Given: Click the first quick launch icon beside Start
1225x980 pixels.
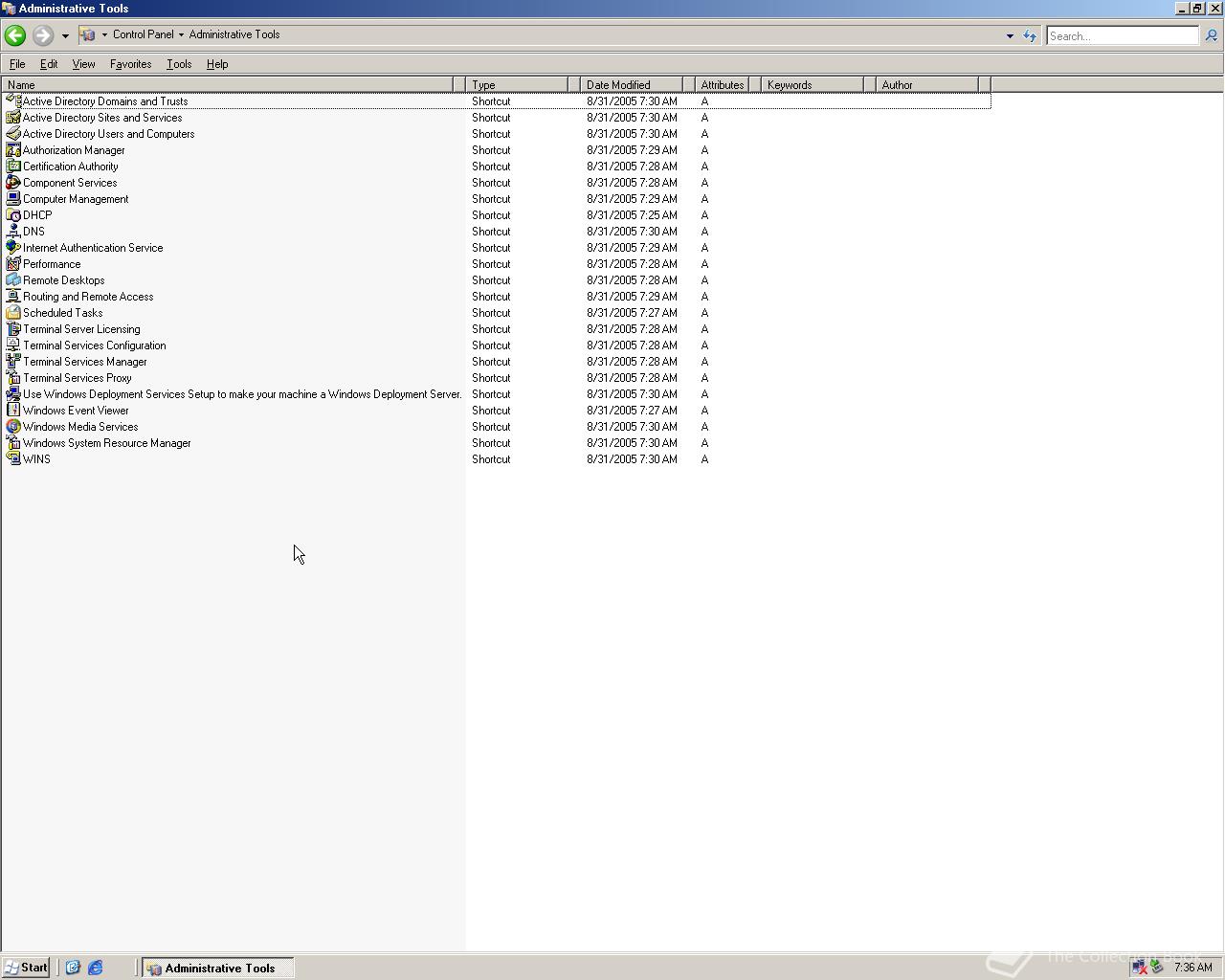Looking at the screenshot, I should point(73,968).
